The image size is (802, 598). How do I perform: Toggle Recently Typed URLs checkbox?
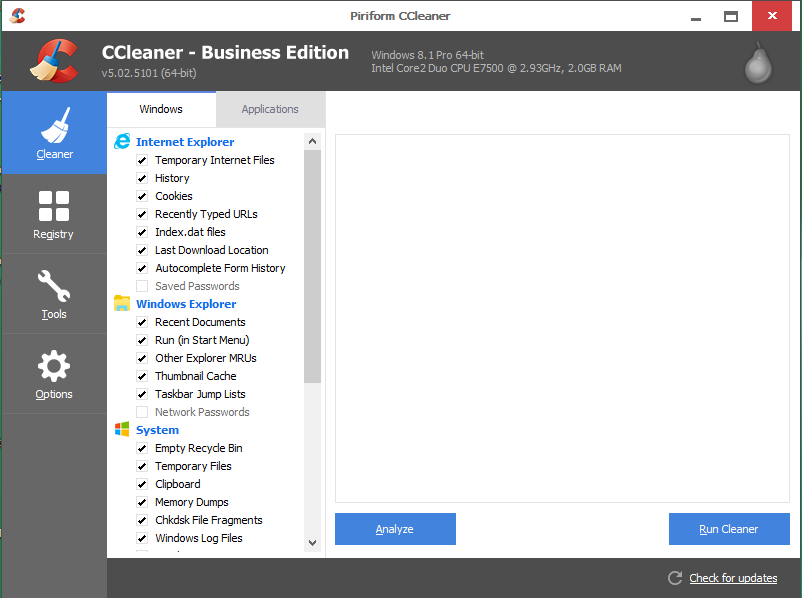pos(142,214)
